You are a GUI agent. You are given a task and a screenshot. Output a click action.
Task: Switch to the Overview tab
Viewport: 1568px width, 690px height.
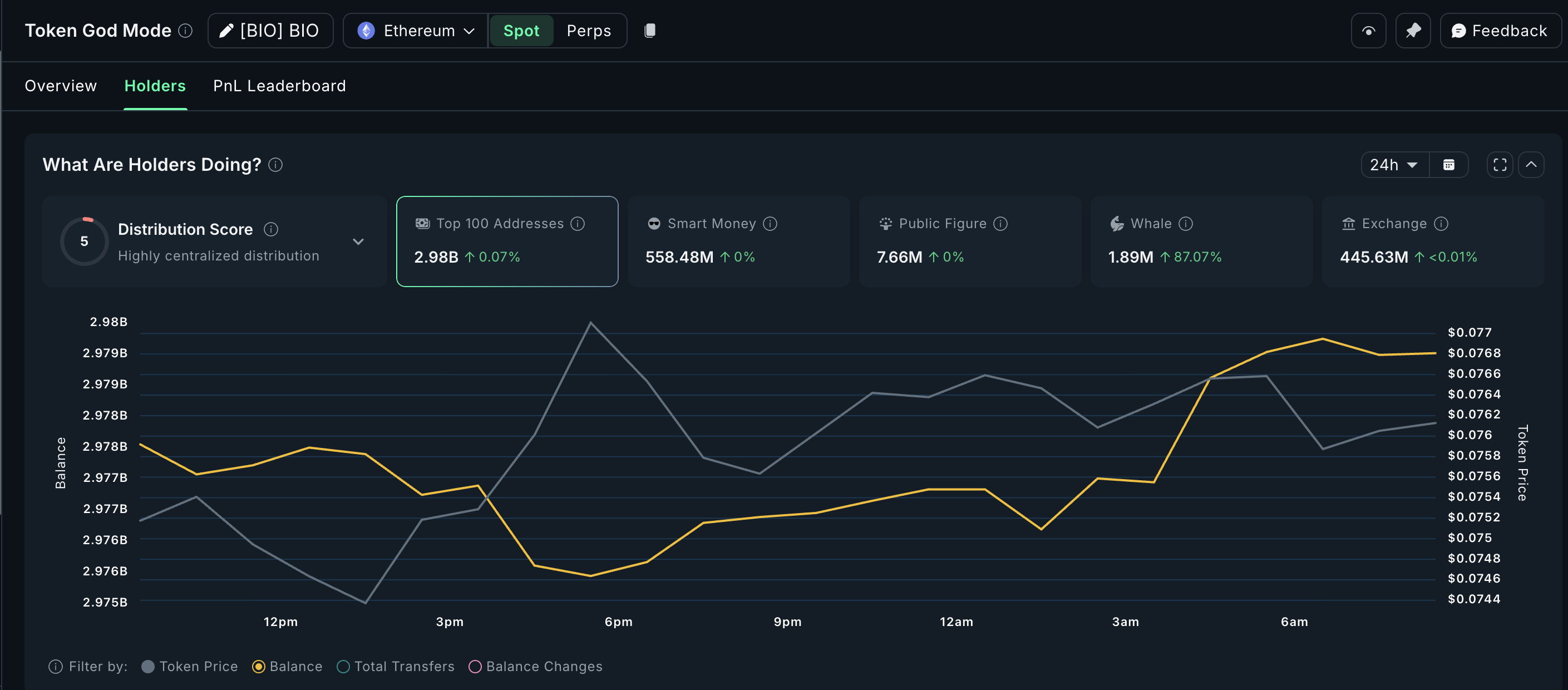pyautogui.click(x=60, y=86)
